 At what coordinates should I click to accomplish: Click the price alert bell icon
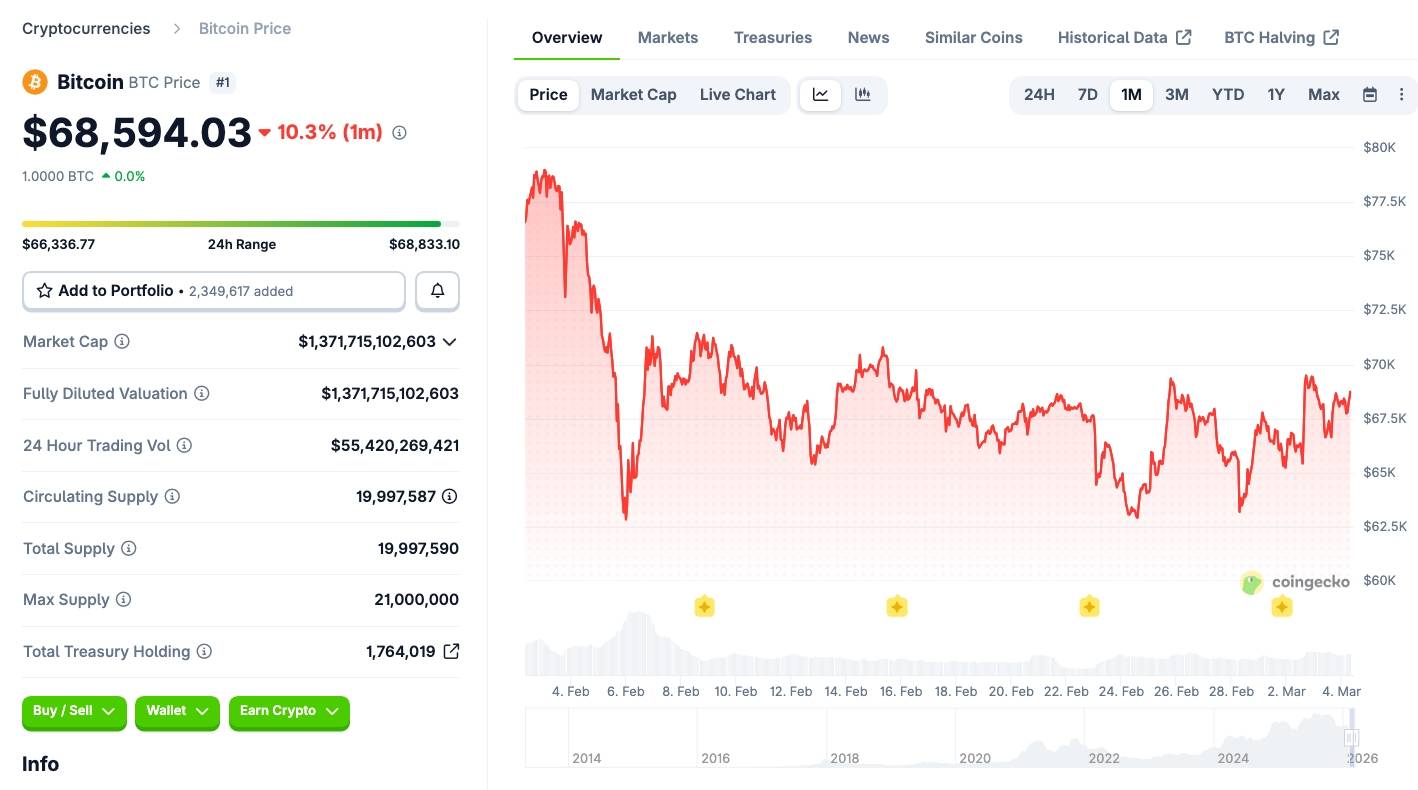437,290
